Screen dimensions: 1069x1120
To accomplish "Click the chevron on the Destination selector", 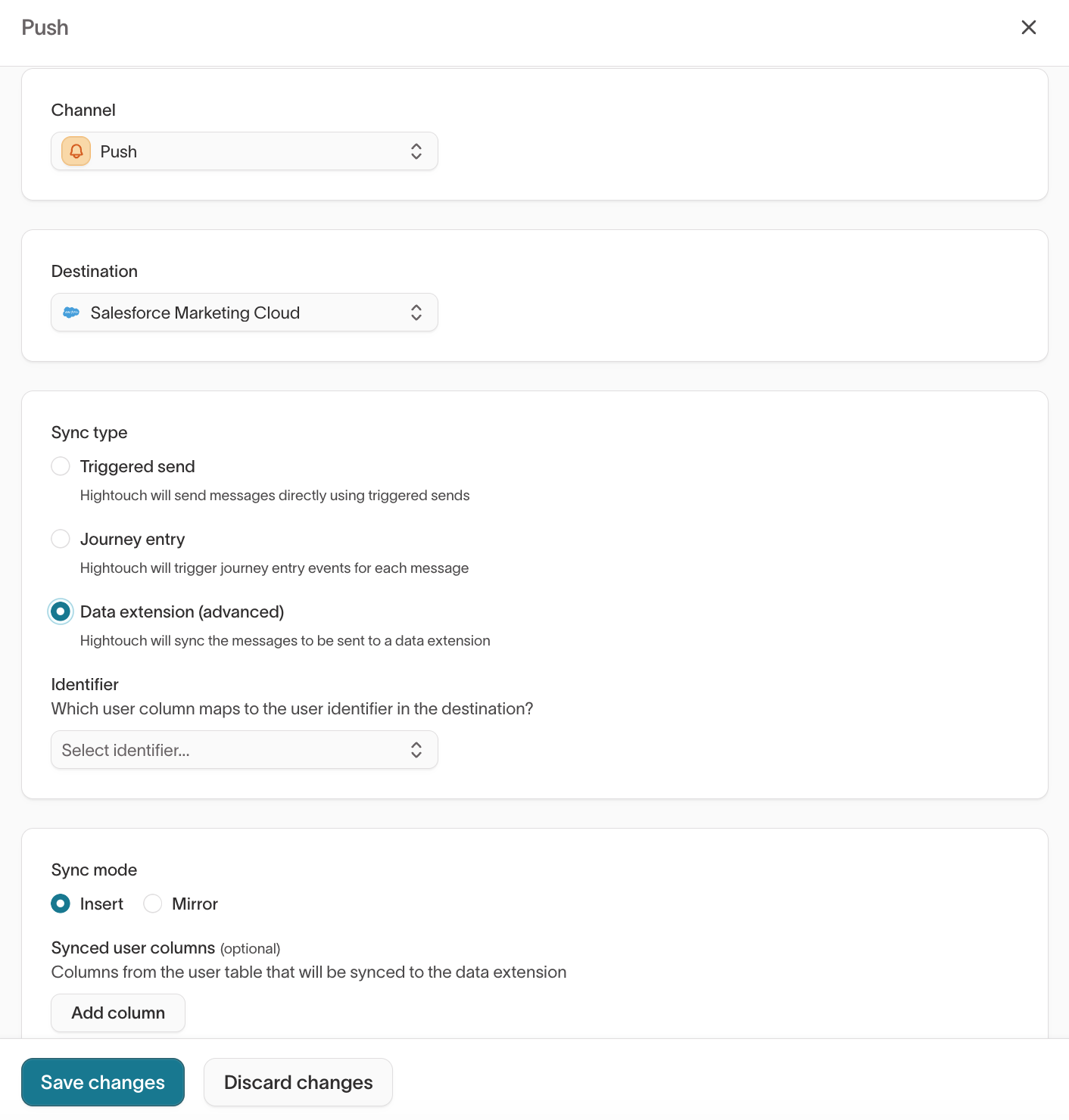I will (x=416, y=312).
